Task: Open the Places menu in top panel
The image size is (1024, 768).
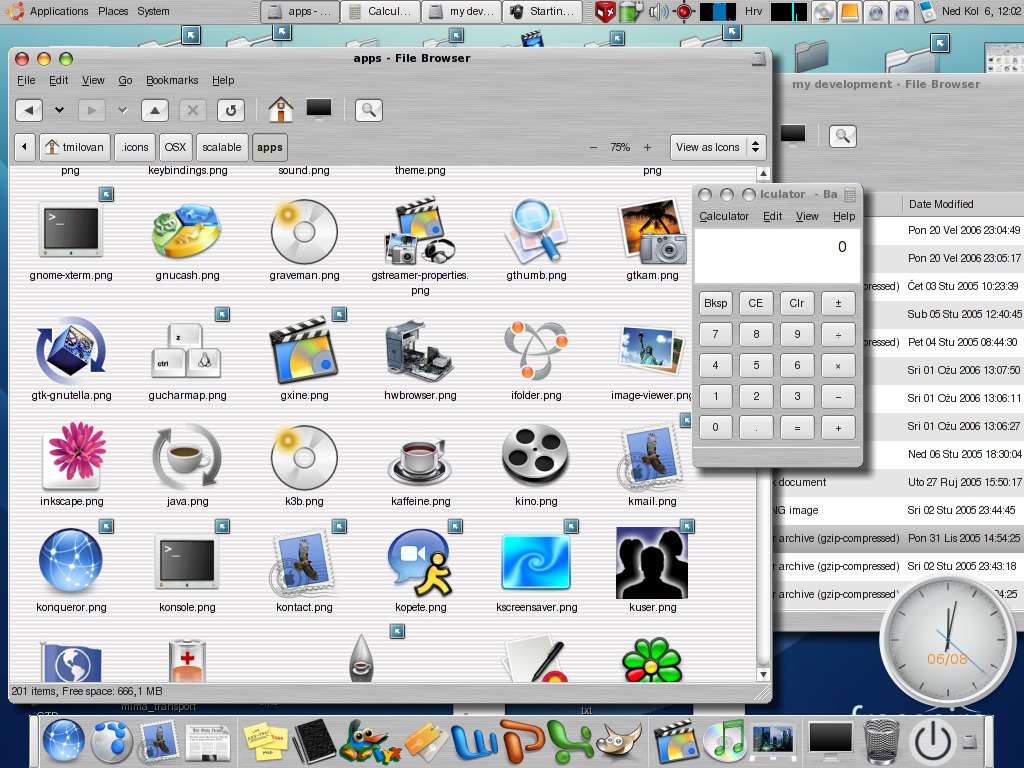Action: [113, 11]
